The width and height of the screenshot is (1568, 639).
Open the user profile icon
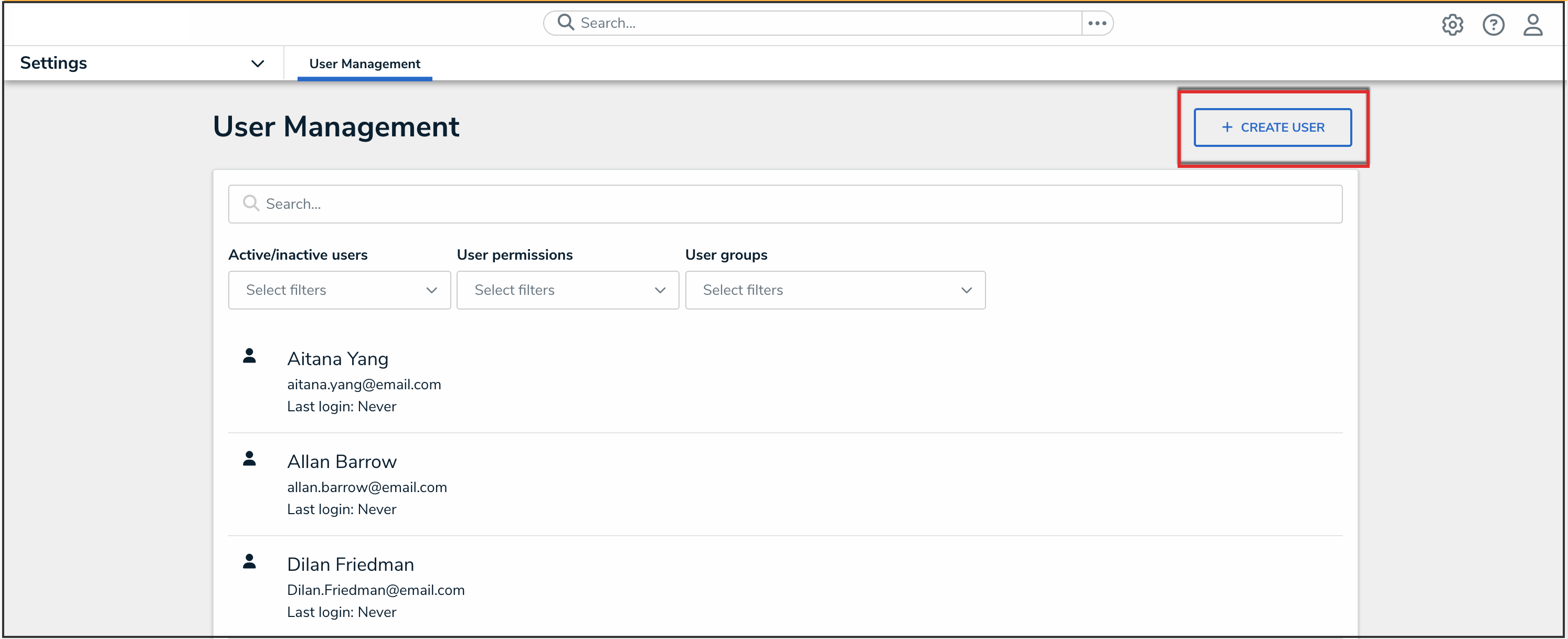[x=1533, y=25]
